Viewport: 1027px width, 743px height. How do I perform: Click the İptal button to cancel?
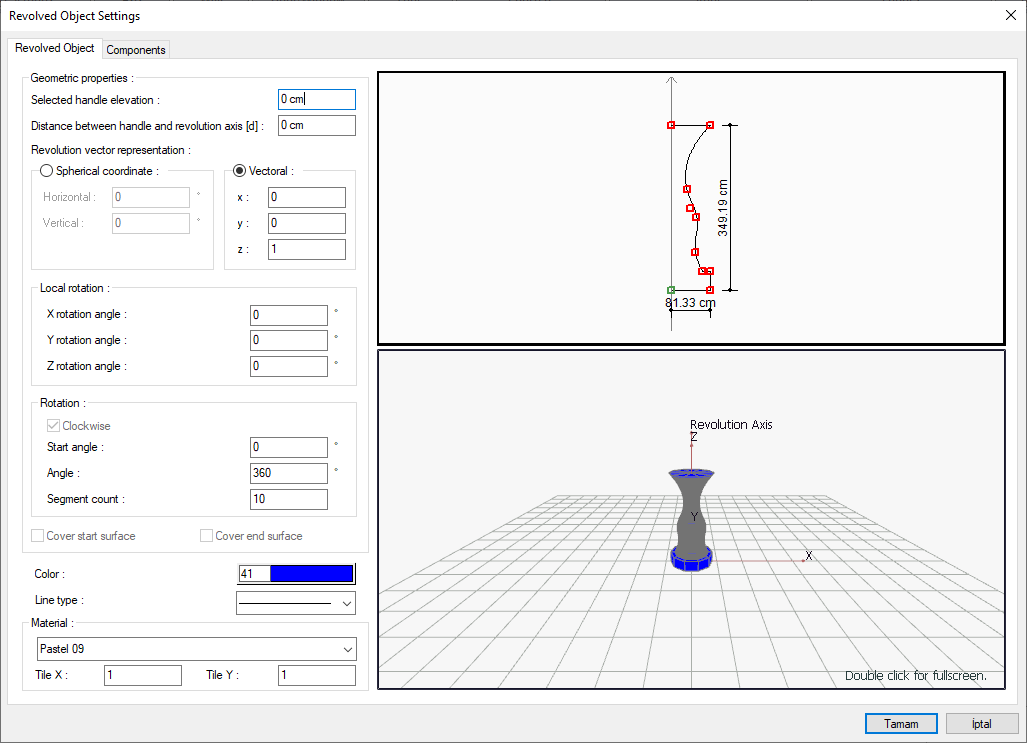(x=980, y=723)
